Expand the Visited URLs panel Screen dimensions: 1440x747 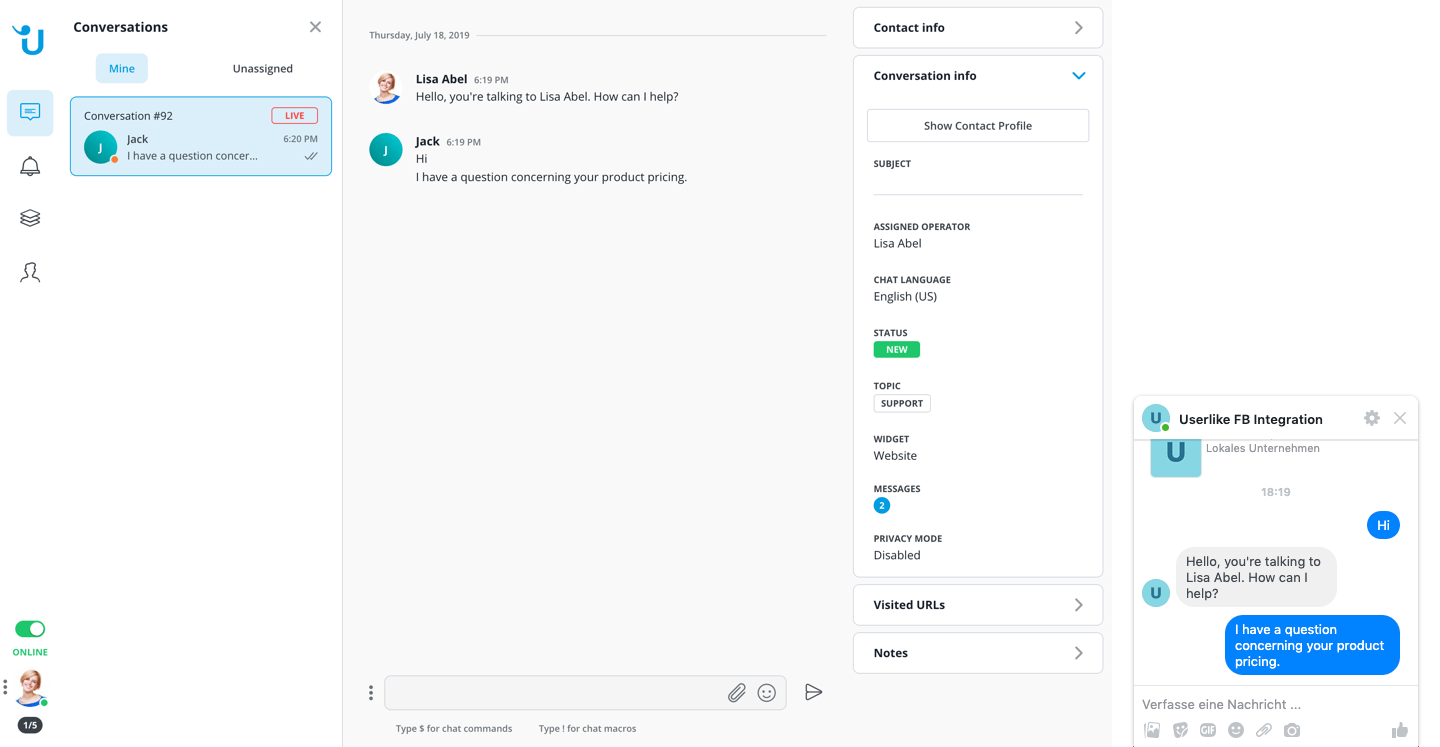tap(977, 605)
